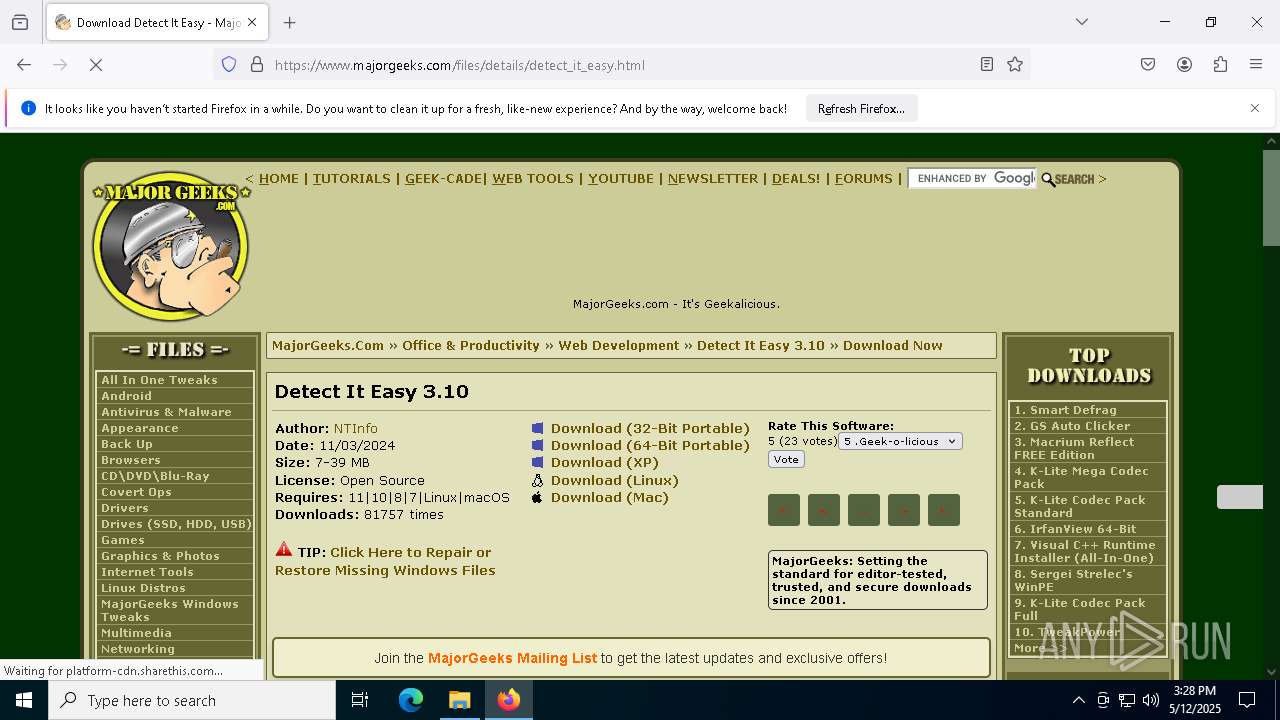Show hidden tray icons chevron
Image resolution: width=1280 pixels, height=720 pixels.
point(1078,700)
